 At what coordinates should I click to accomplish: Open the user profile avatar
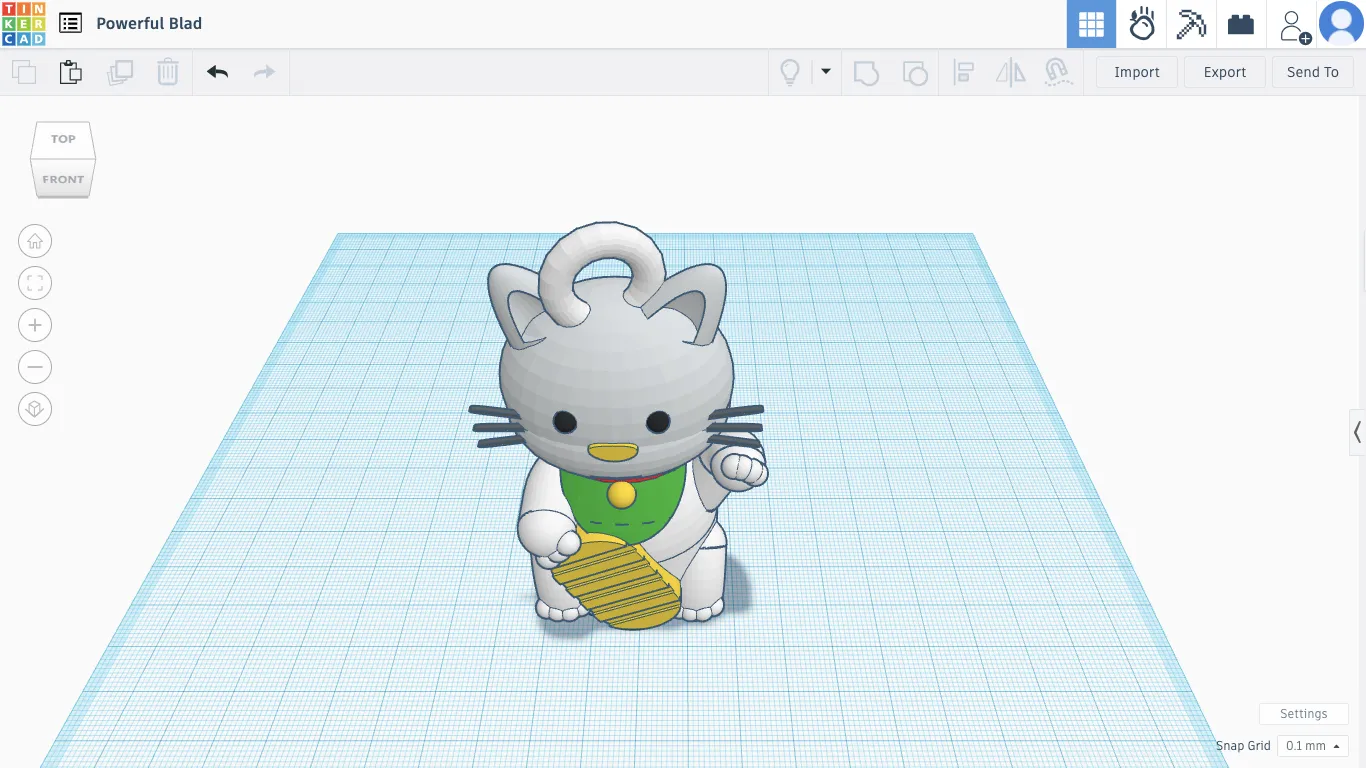[1341, 24]
